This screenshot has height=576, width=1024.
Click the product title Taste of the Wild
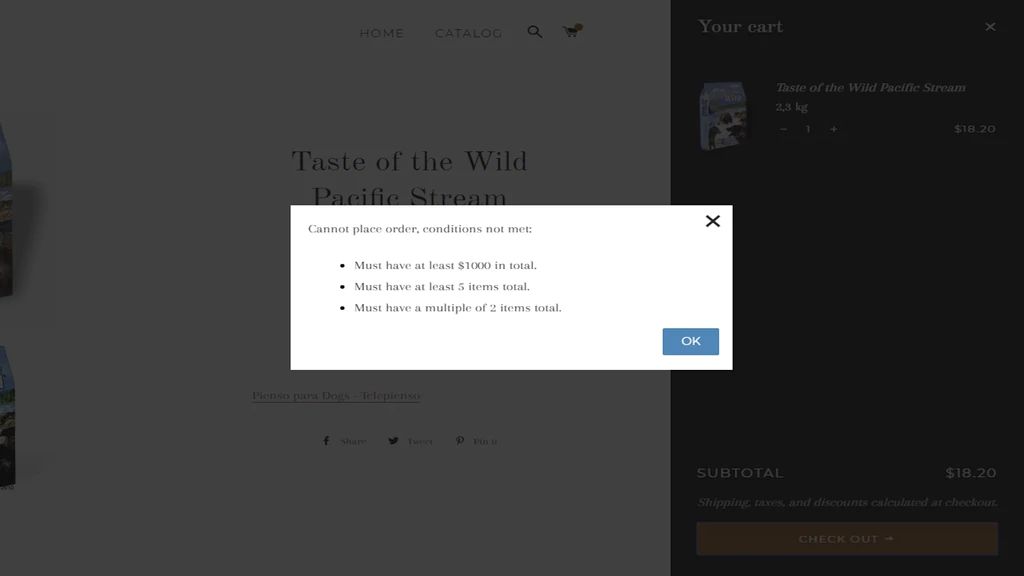[x=408, y=162]
